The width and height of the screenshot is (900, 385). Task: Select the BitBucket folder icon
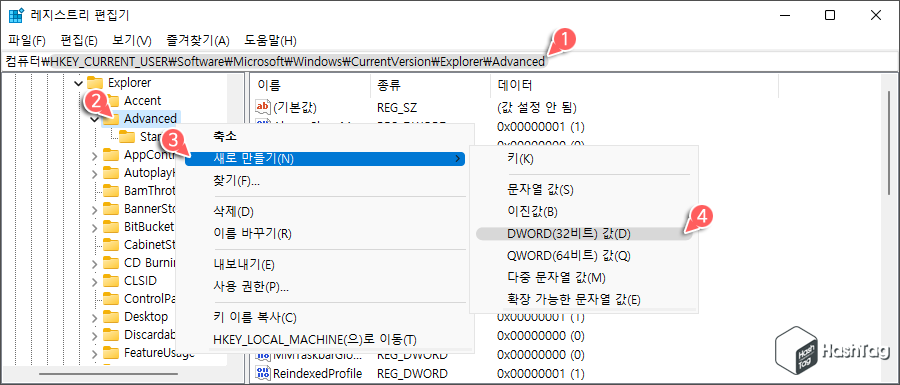[111, 227]
